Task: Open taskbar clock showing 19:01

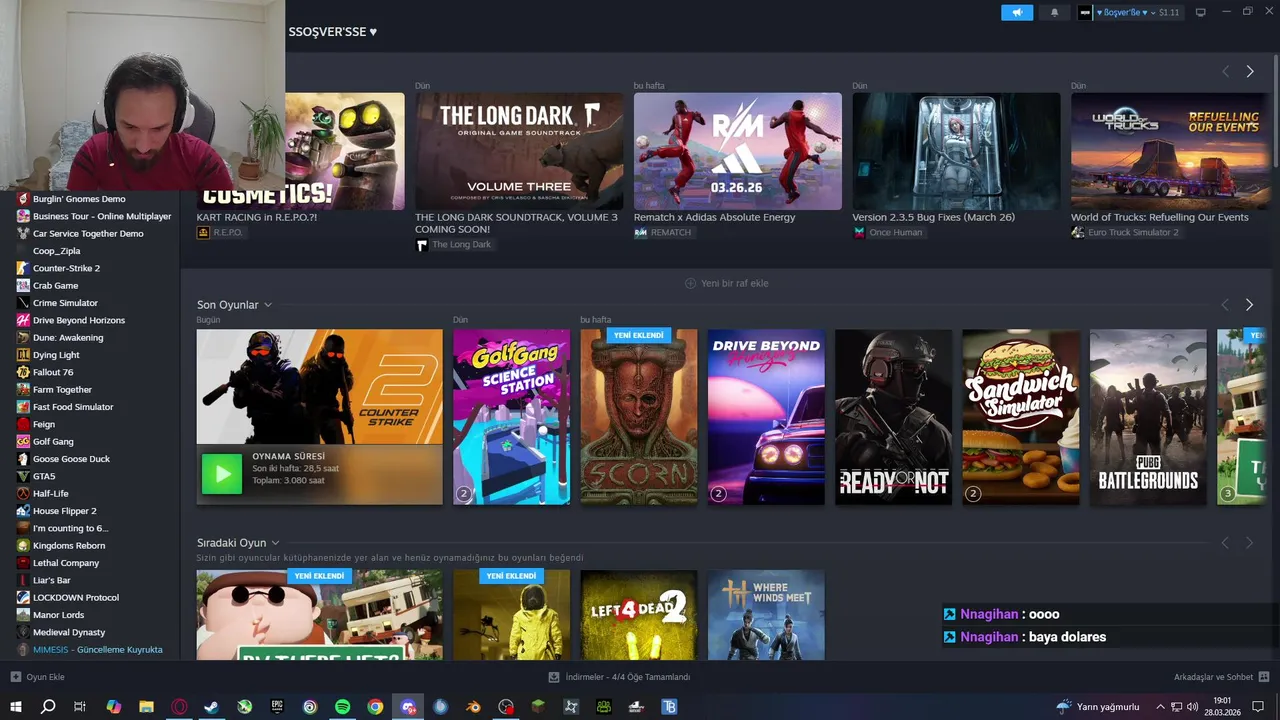Action: (x=1222, y=706)
